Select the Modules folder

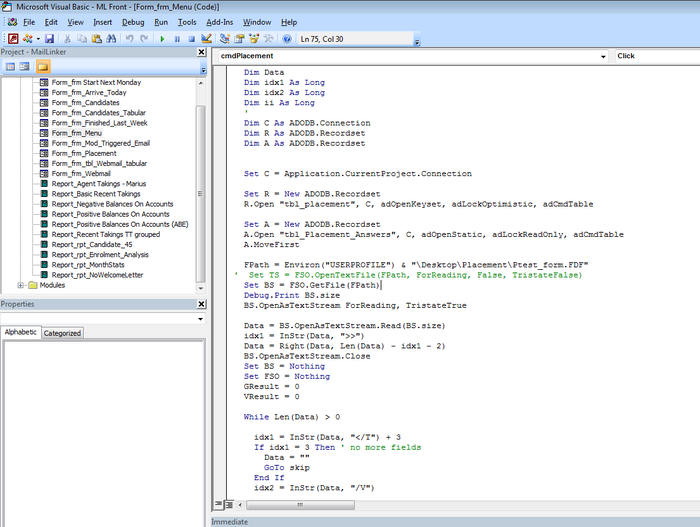[x=52, y=285]
